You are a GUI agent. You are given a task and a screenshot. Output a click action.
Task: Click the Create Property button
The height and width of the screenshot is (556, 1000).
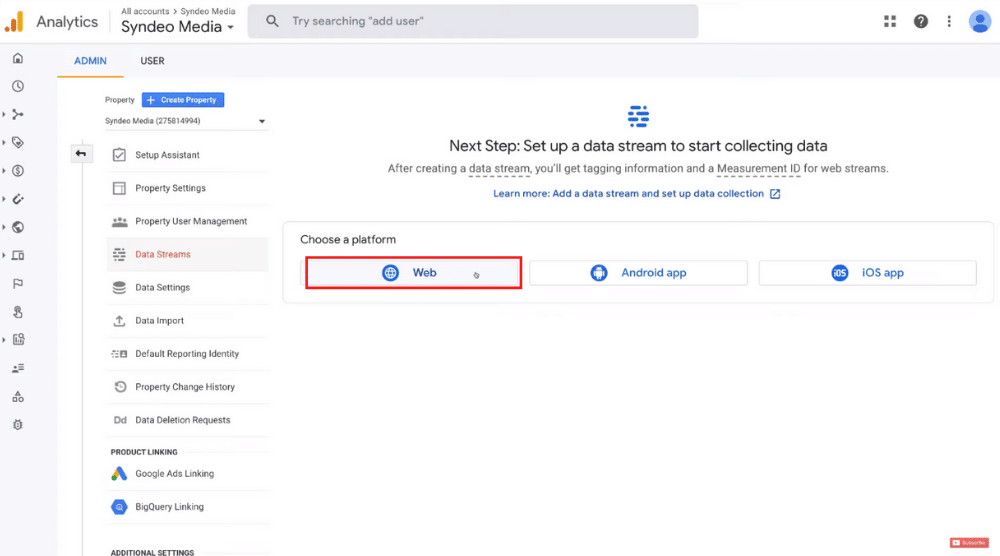point(183,100)
